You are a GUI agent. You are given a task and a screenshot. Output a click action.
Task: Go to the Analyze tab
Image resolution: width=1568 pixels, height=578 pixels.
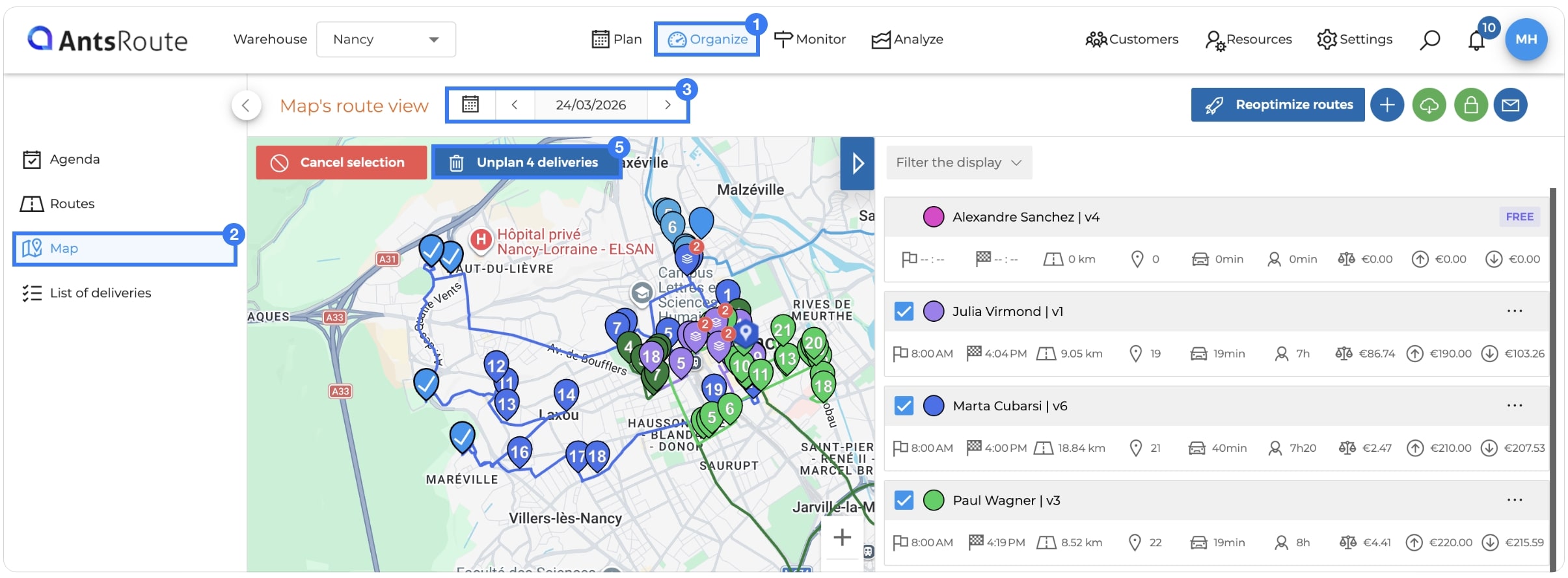tap(908, 39)
